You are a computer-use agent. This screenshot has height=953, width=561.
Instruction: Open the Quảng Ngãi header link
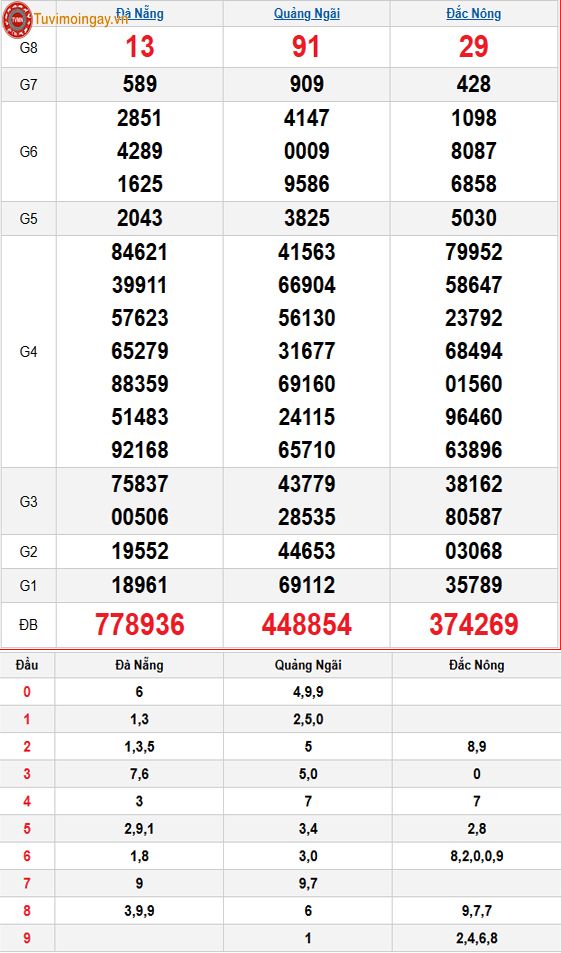click(307, 13)
